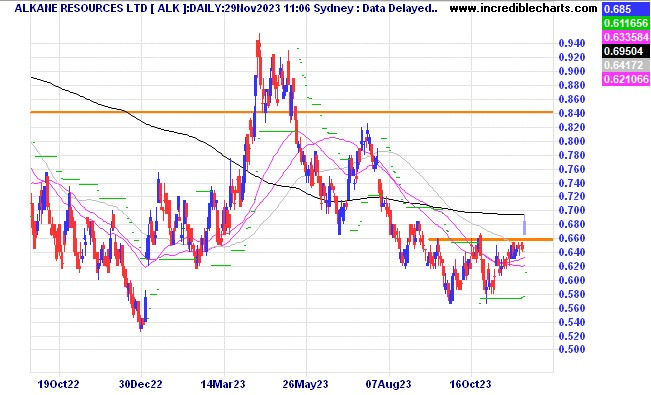The width and height of the screenshot is (651, 395).
Task: Select the magenta 0.621066 indicator label
Action: 625,79
